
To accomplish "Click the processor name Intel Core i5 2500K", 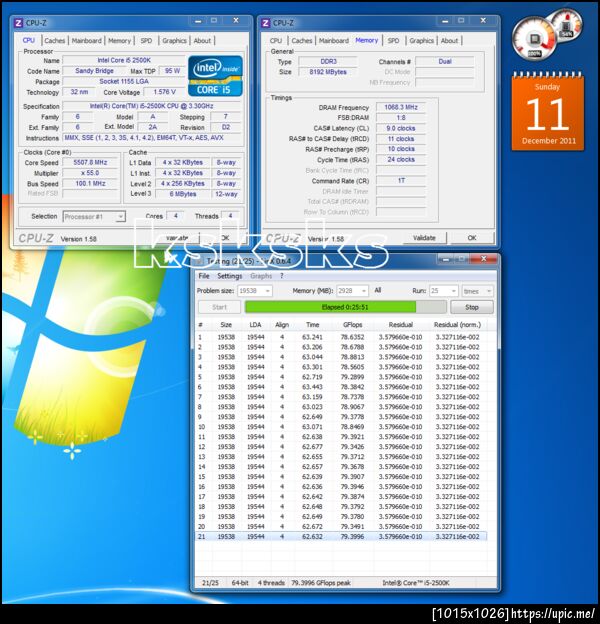I will 124,60.
